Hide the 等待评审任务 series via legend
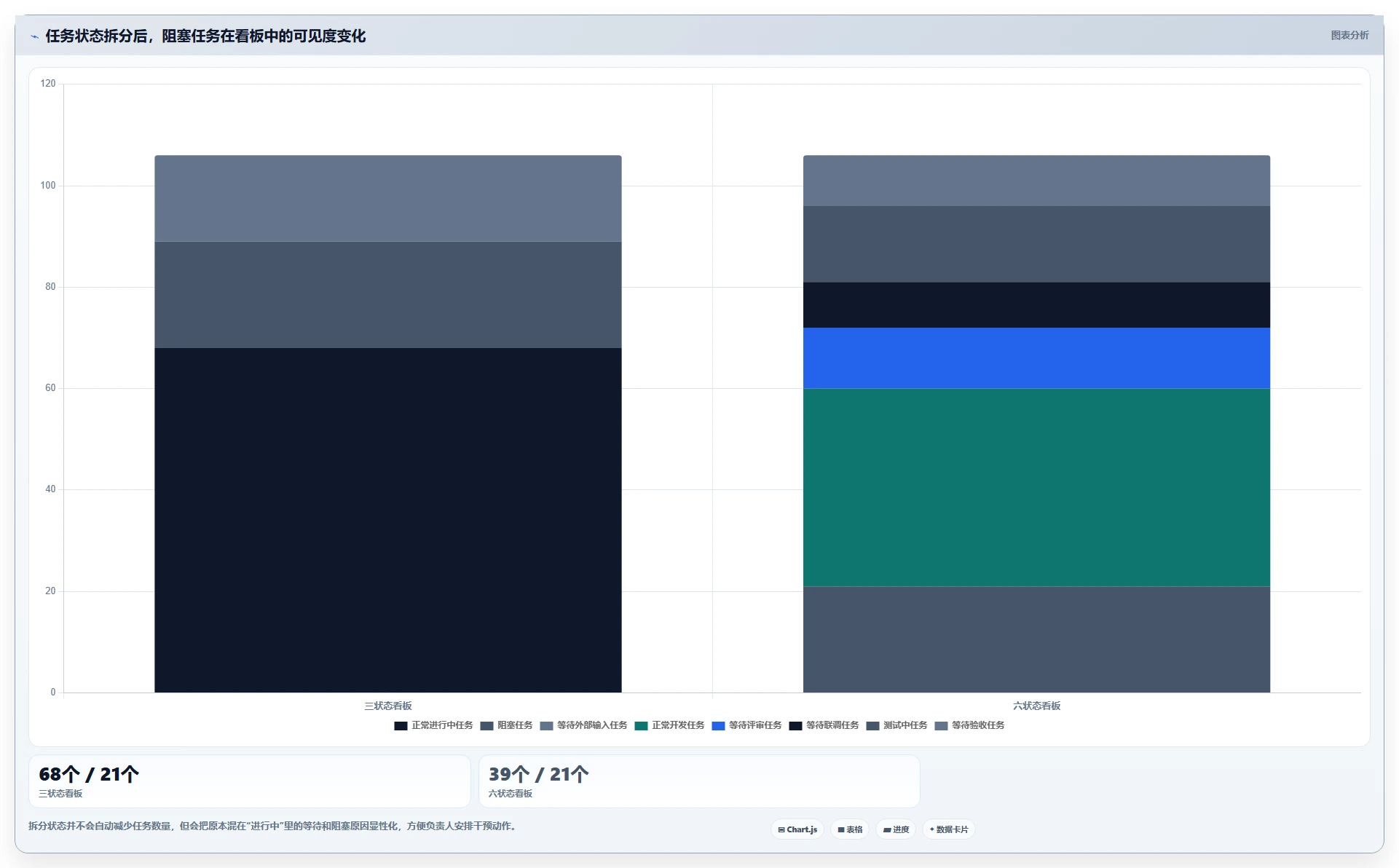The height and width of the screenshot is (868, 1399). click(x=746, y=725)
